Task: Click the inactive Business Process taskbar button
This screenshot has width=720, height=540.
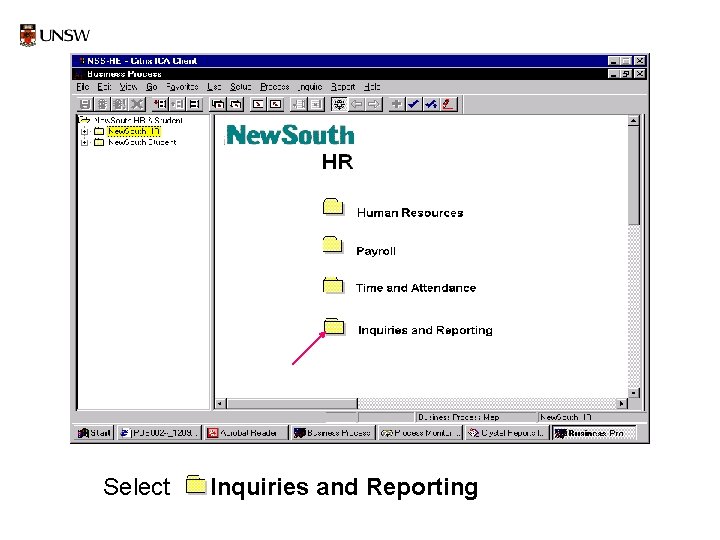Action: click(332, 433)
